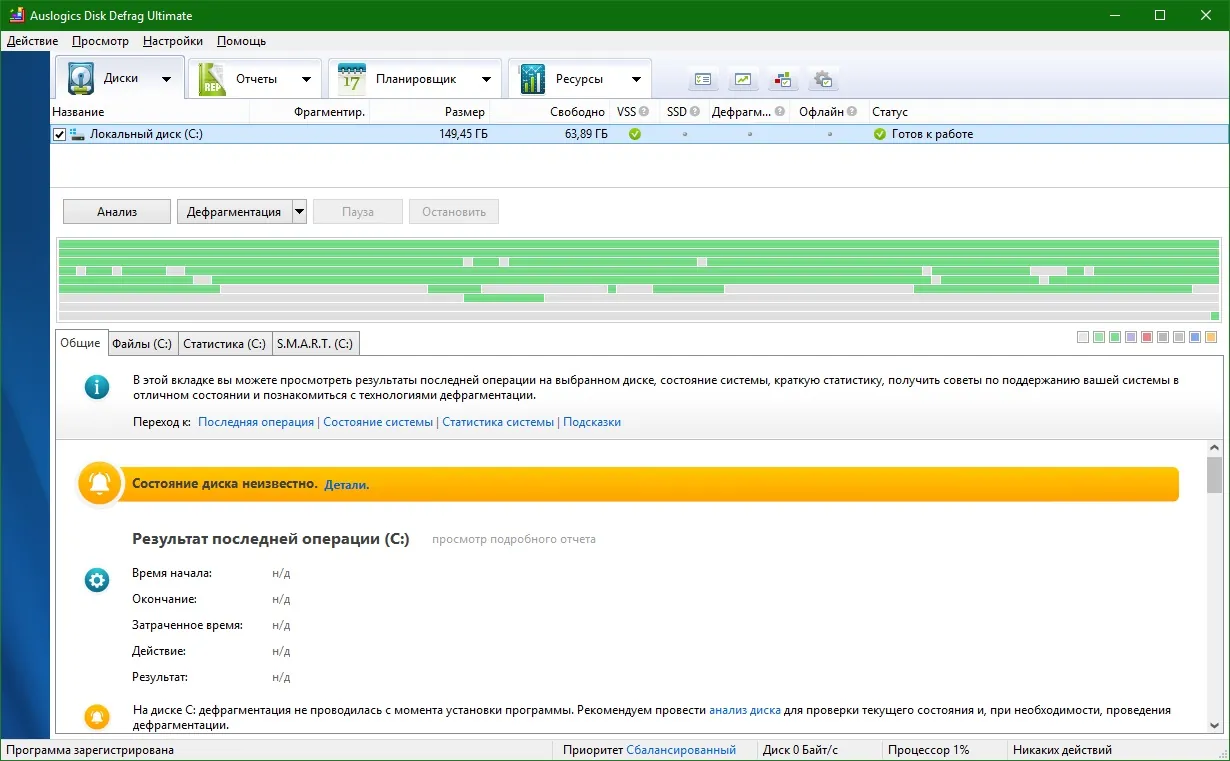Open the first toolbar icon with checklist
The height and width of the screenshot is (761, 1230).
(x=703, y=79)
